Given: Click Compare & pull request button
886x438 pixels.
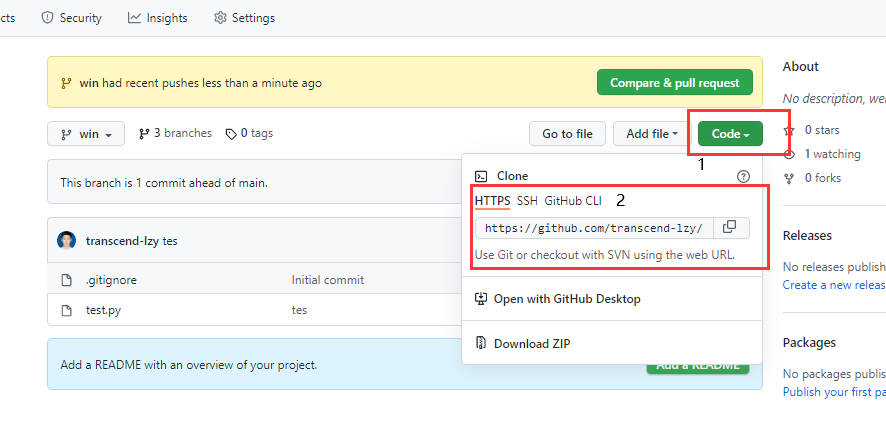Looking at the screenshot, I should 674,82.
